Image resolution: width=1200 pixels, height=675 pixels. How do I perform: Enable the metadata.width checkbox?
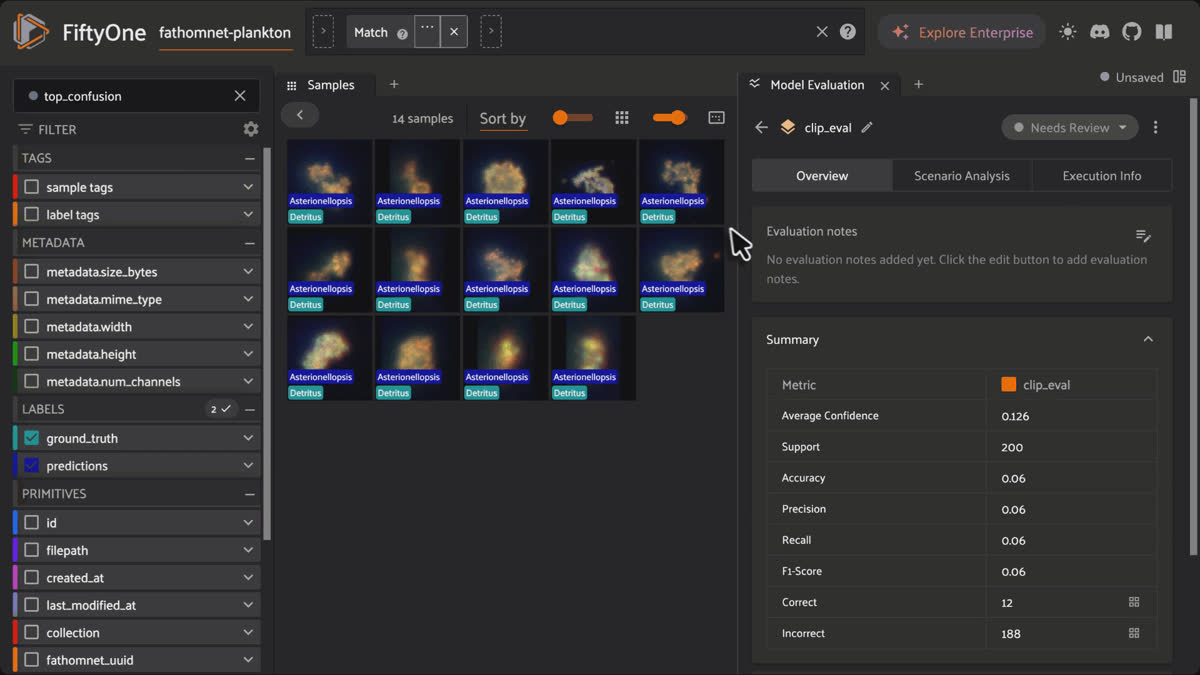pyautogui.click(x=32, y=327)
